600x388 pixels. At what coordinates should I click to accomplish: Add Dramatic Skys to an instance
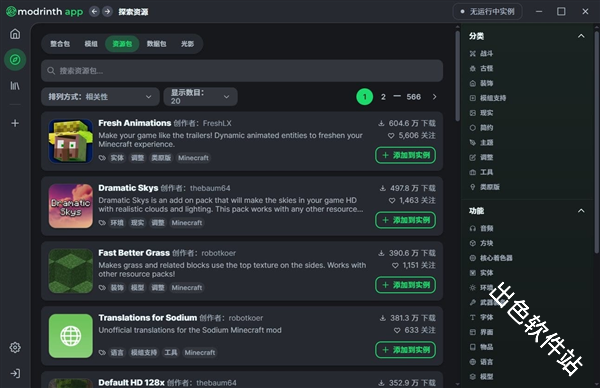(x=406, y=220)
